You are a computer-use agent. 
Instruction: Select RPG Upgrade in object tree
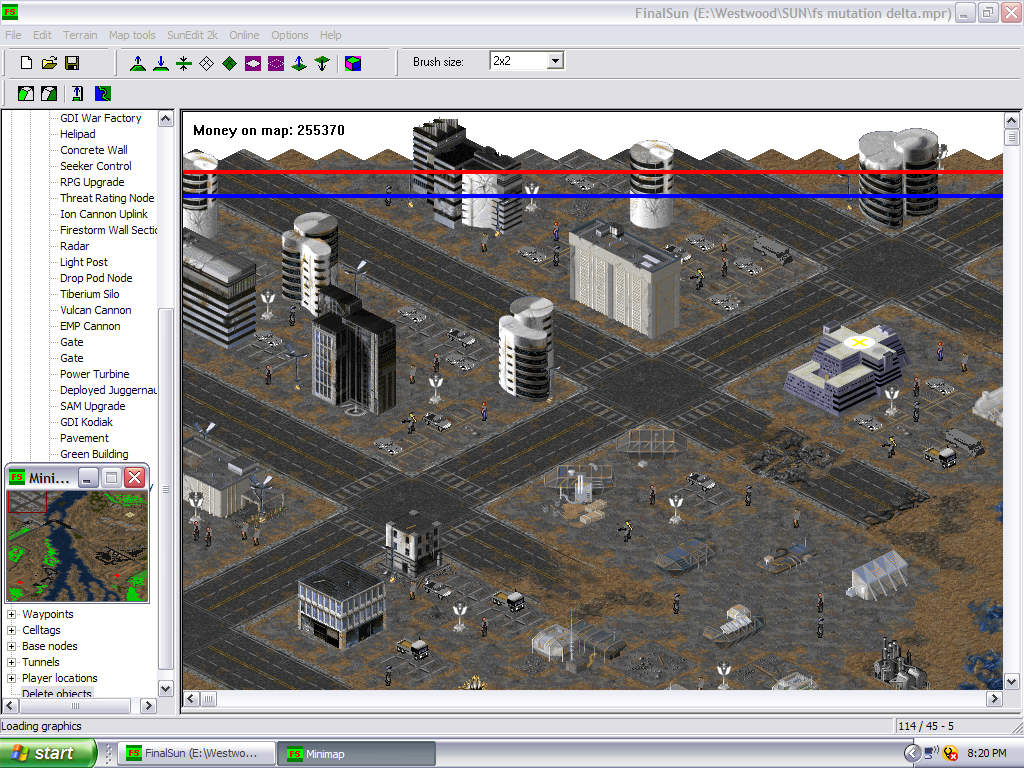[92, 182]
